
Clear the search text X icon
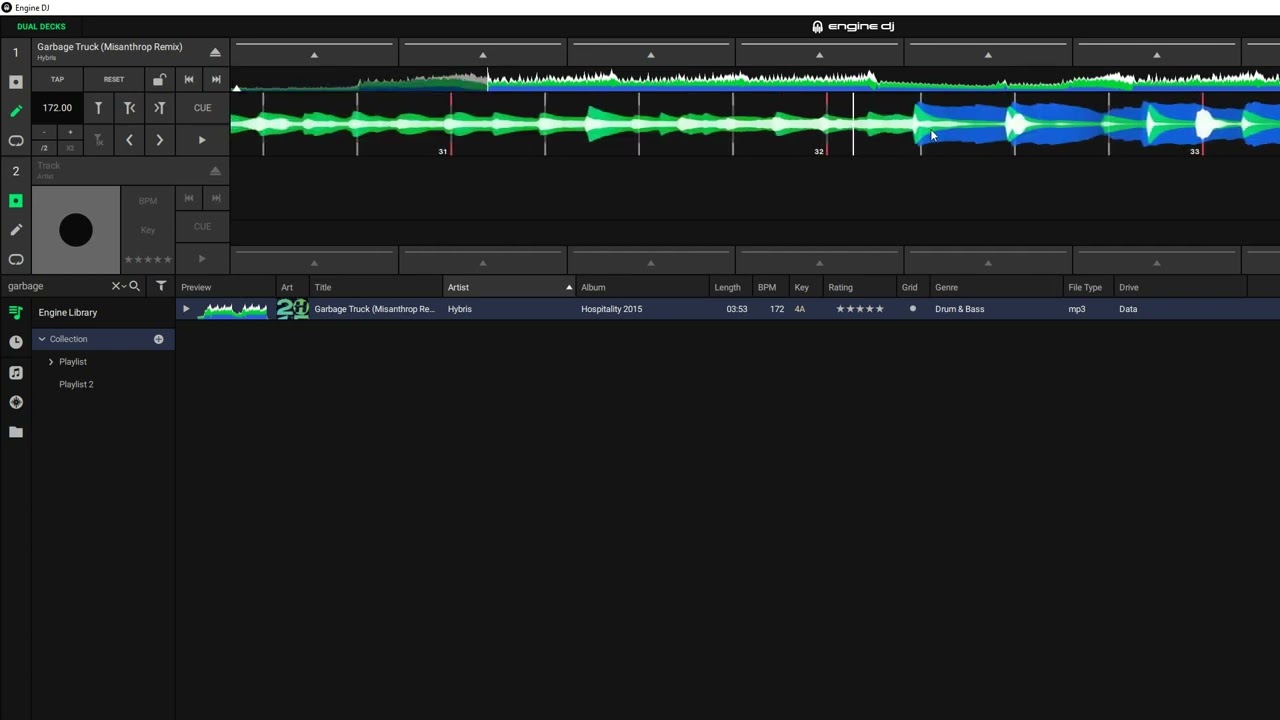click(x=115, y=286)
